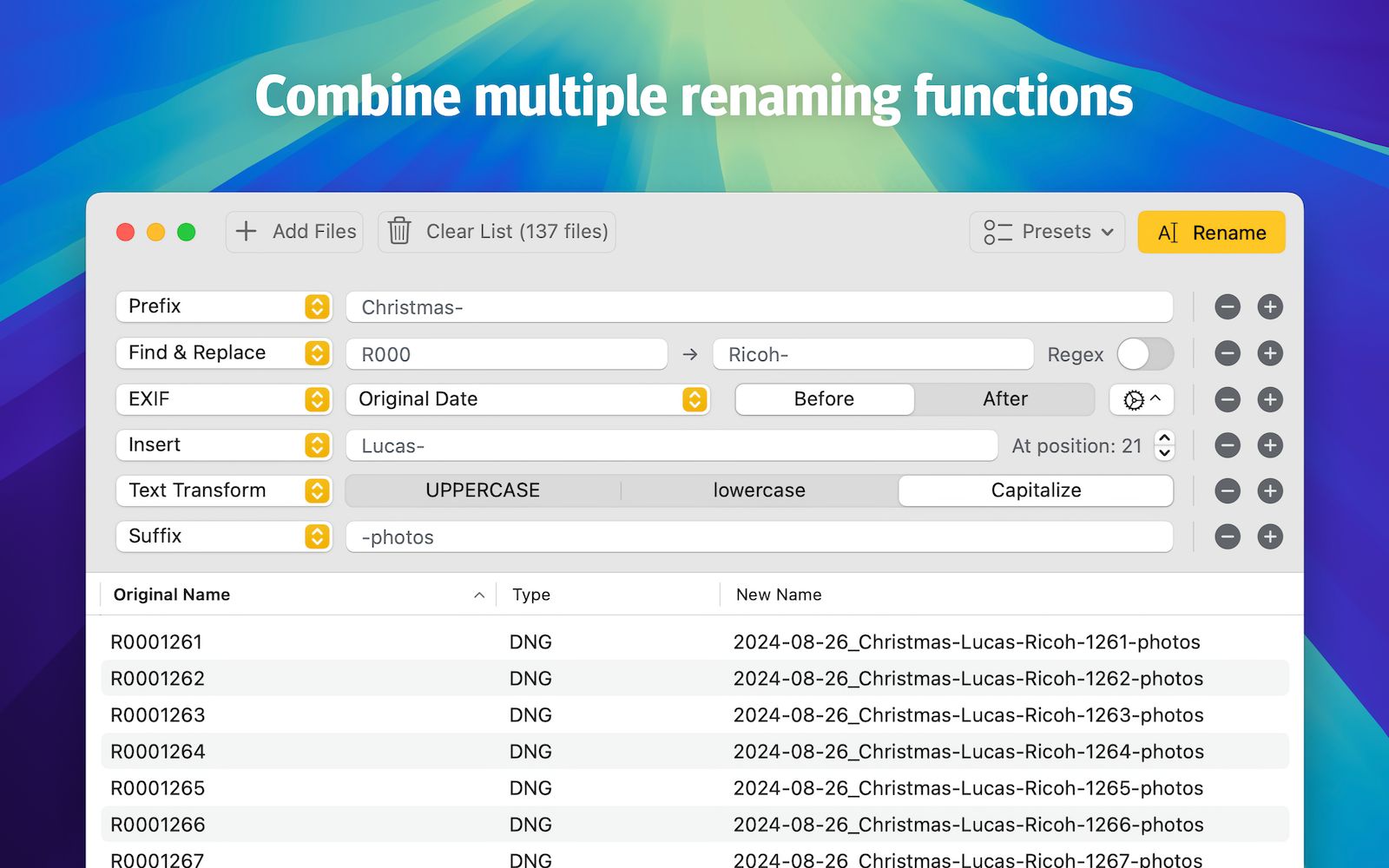Viewport: 1389px width, 868px height.
Task: Click the Add Files button
Action: [x=294, y=231]
